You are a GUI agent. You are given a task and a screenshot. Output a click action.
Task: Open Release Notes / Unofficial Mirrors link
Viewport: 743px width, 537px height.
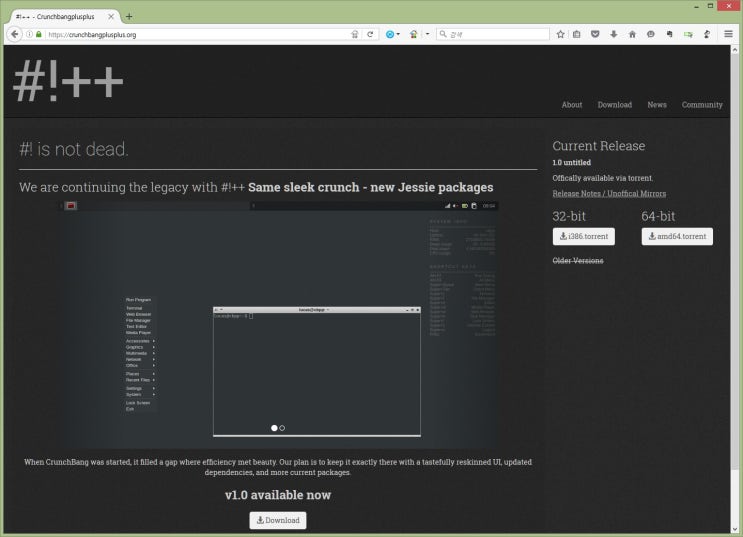(608, 194)
